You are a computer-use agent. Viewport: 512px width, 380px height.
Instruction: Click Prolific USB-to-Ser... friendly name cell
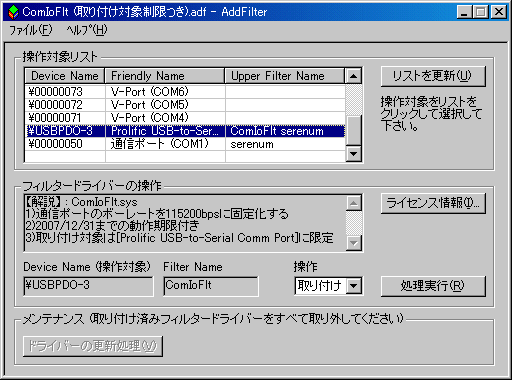(165, 131)
